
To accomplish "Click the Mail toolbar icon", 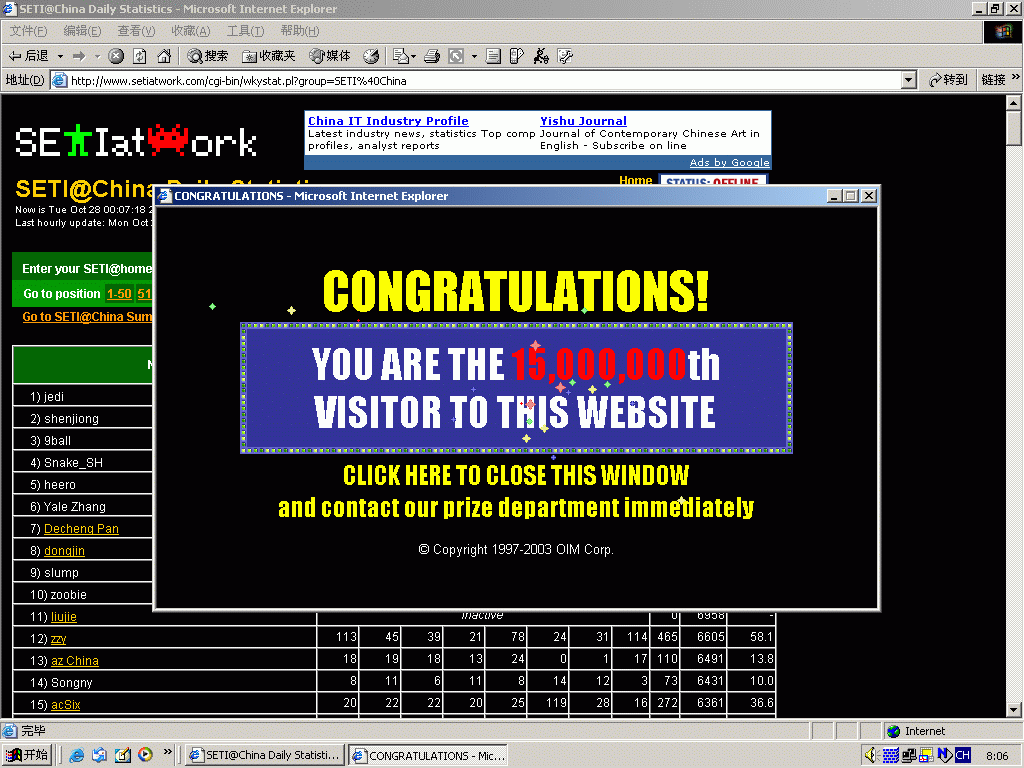I will 400,56.
